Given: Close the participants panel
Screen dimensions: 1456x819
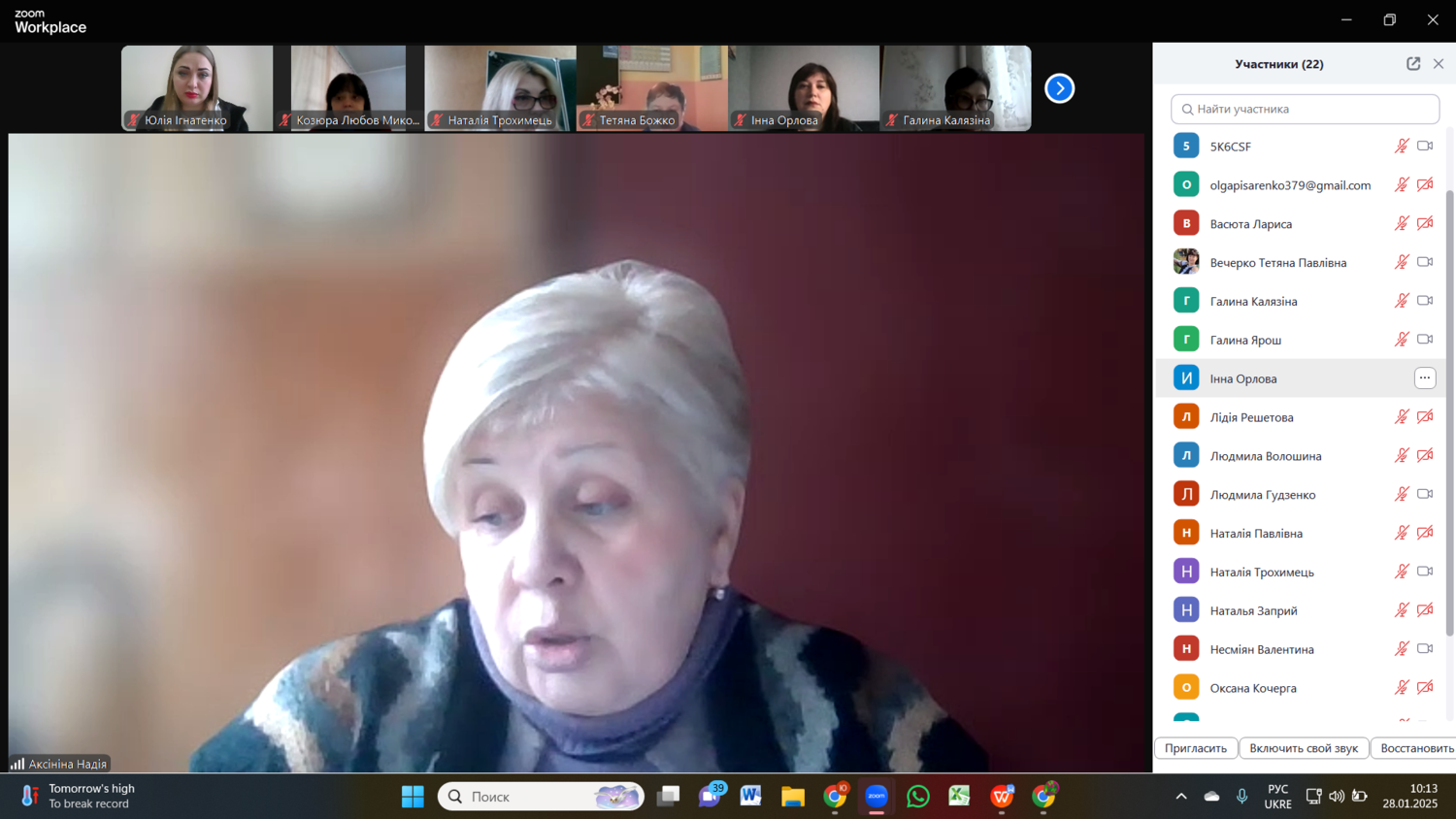Looking at the screenshot, I should pyautogui.click(x=1439, y=64).
